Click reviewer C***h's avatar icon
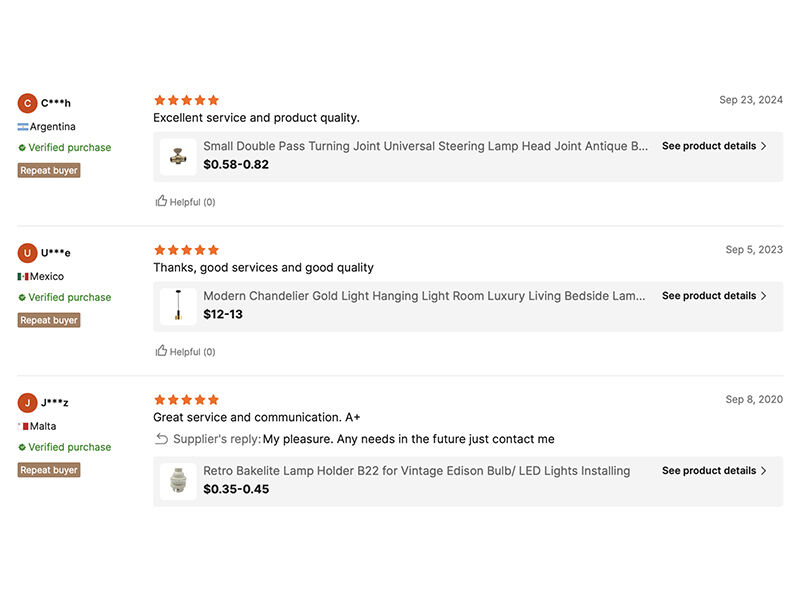The image size is (800, 600). (x=27, y=103)
